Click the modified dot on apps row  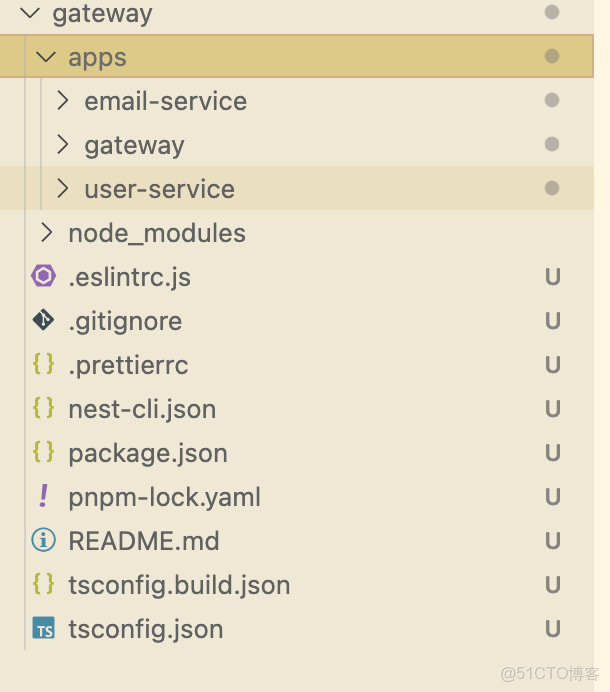[552, 57]
